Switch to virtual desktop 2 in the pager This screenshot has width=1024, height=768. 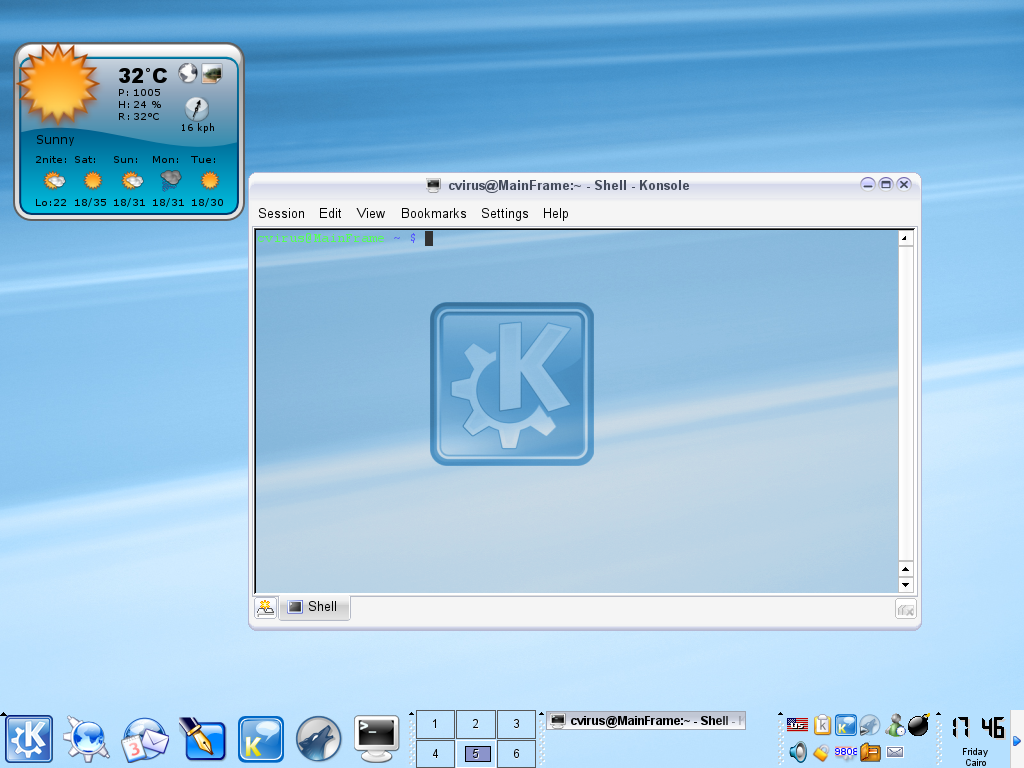point(475,723)
